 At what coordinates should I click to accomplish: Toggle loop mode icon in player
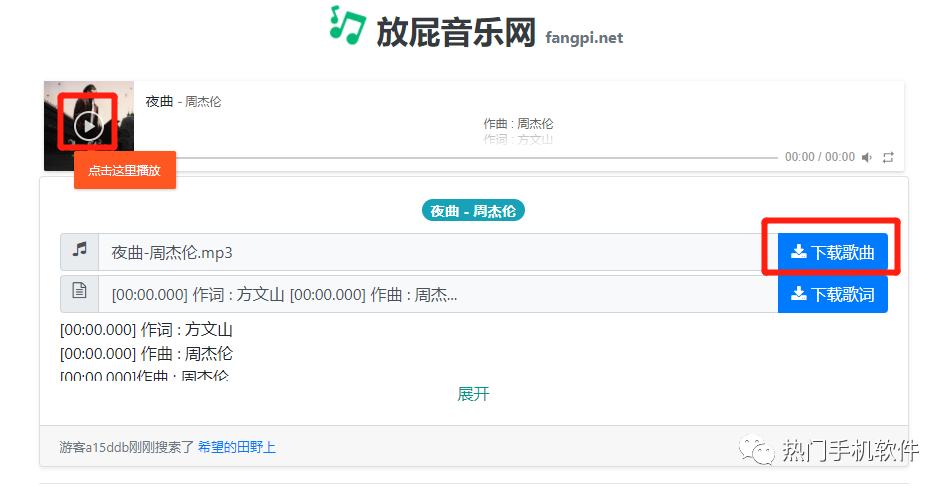888,158
